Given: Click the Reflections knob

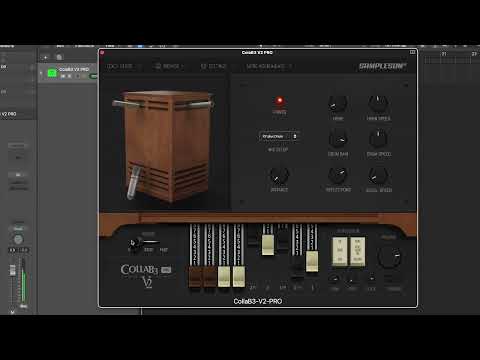Looking at the screenshot, I should (x=338, y=175).
